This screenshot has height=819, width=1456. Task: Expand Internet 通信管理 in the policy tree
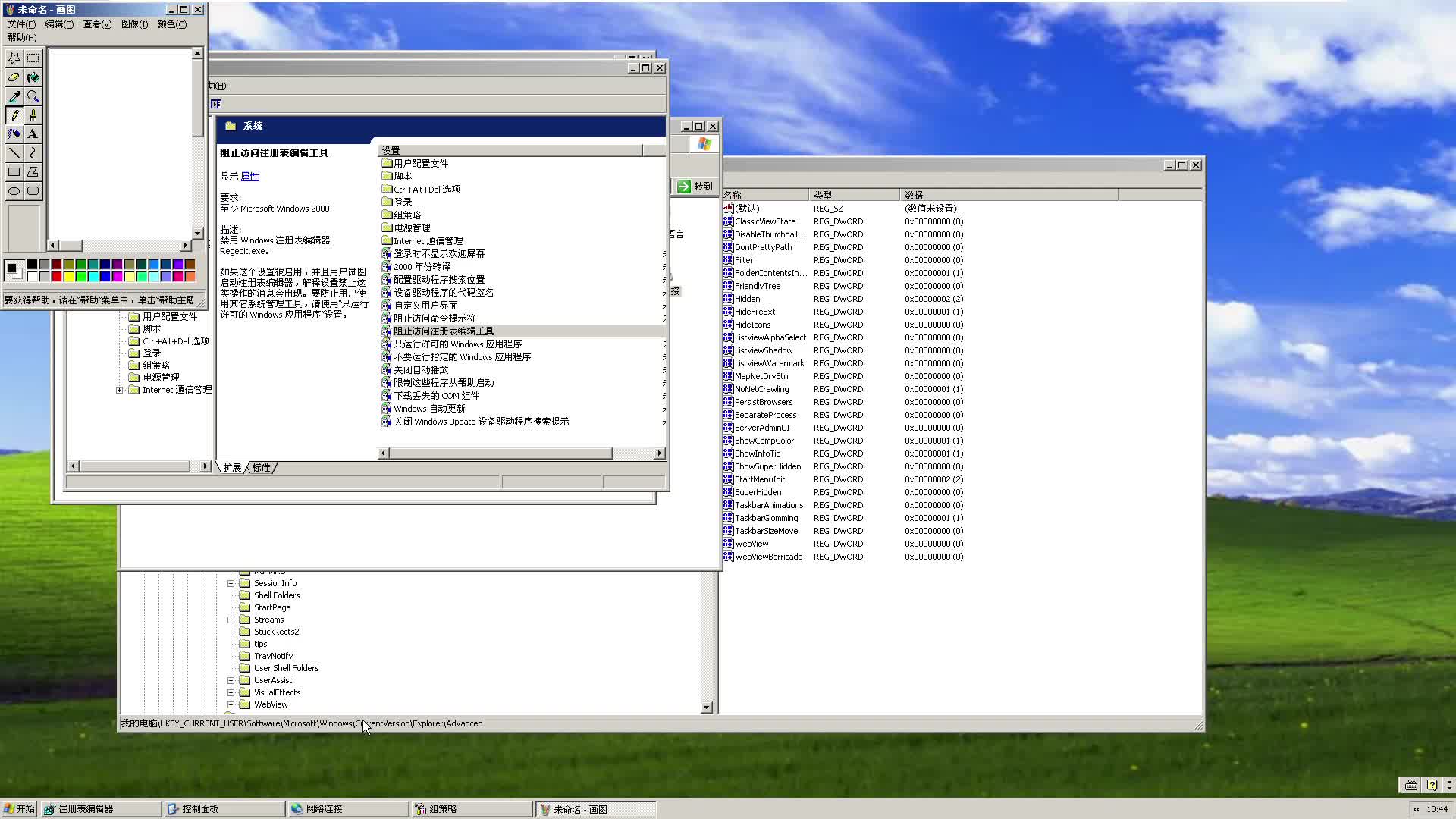click(119, 390)
